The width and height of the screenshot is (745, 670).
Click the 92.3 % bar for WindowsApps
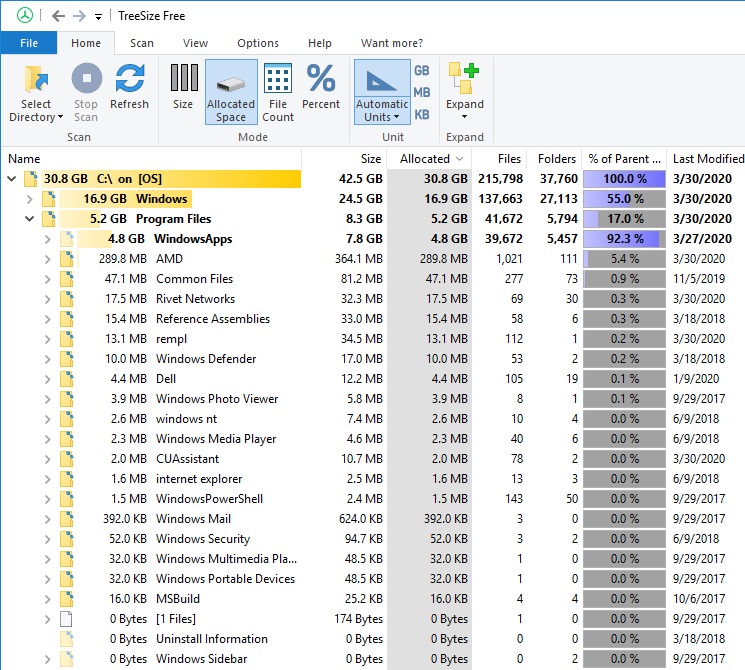coord(624,239)
